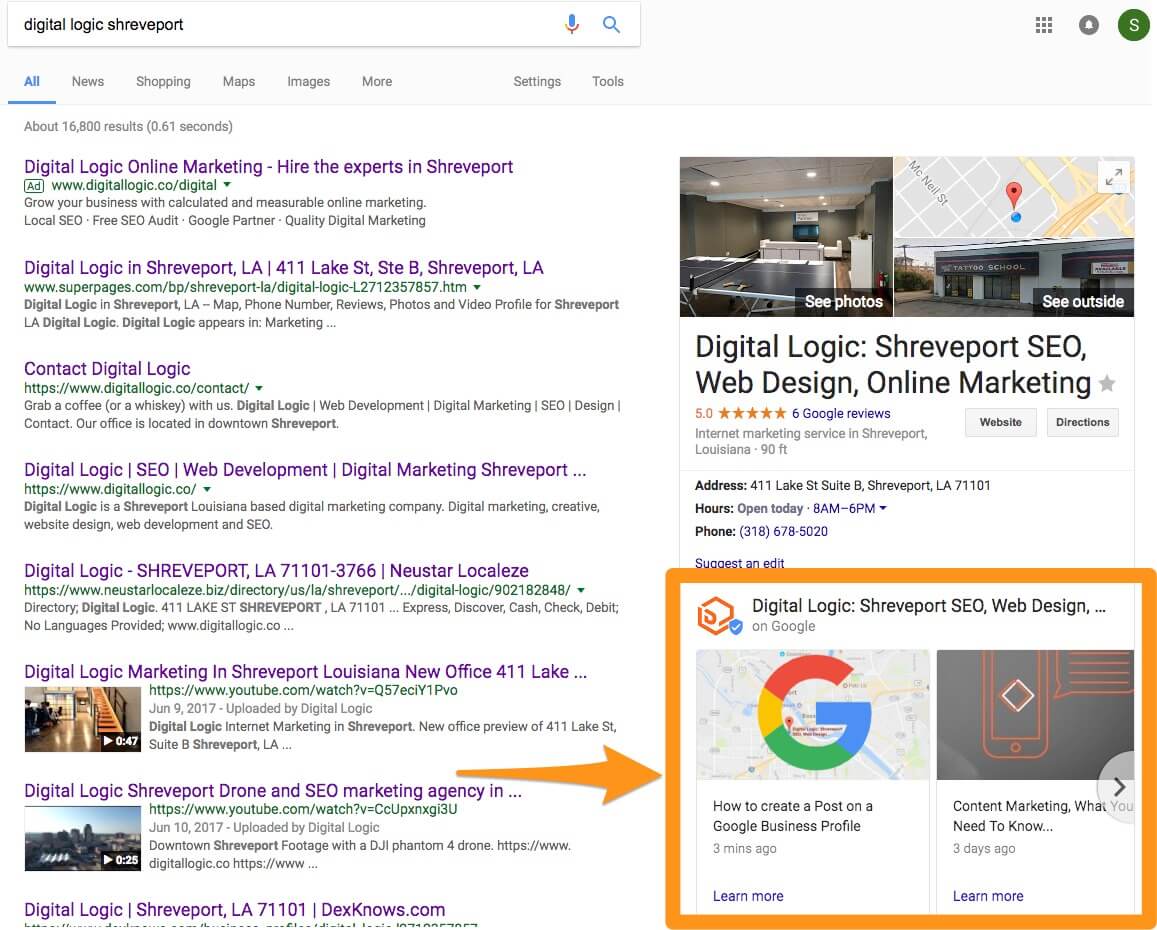Click the Digital Logic orange logo icon
This screenshot has width=1157, height=930.
[719, 616]
